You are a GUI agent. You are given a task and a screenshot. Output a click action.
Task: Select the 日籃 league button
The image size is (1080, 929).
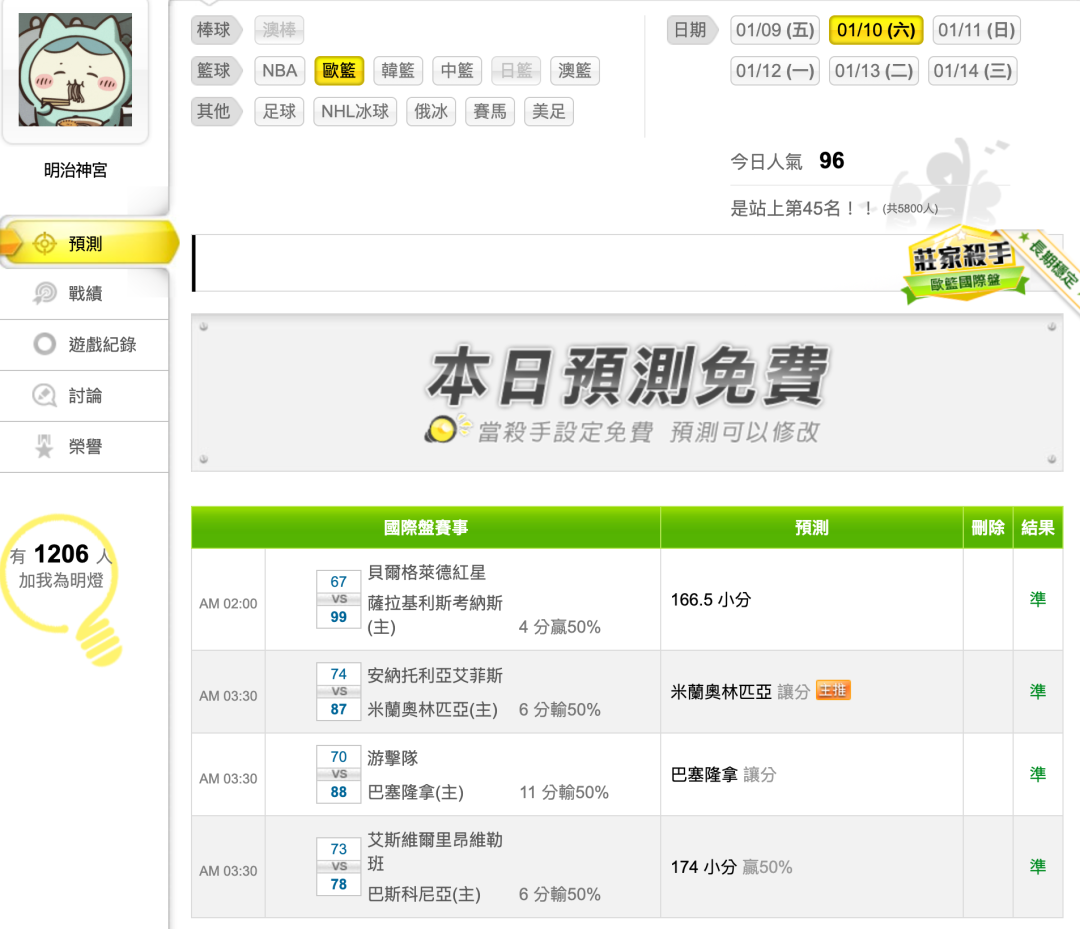click(517, 70)
